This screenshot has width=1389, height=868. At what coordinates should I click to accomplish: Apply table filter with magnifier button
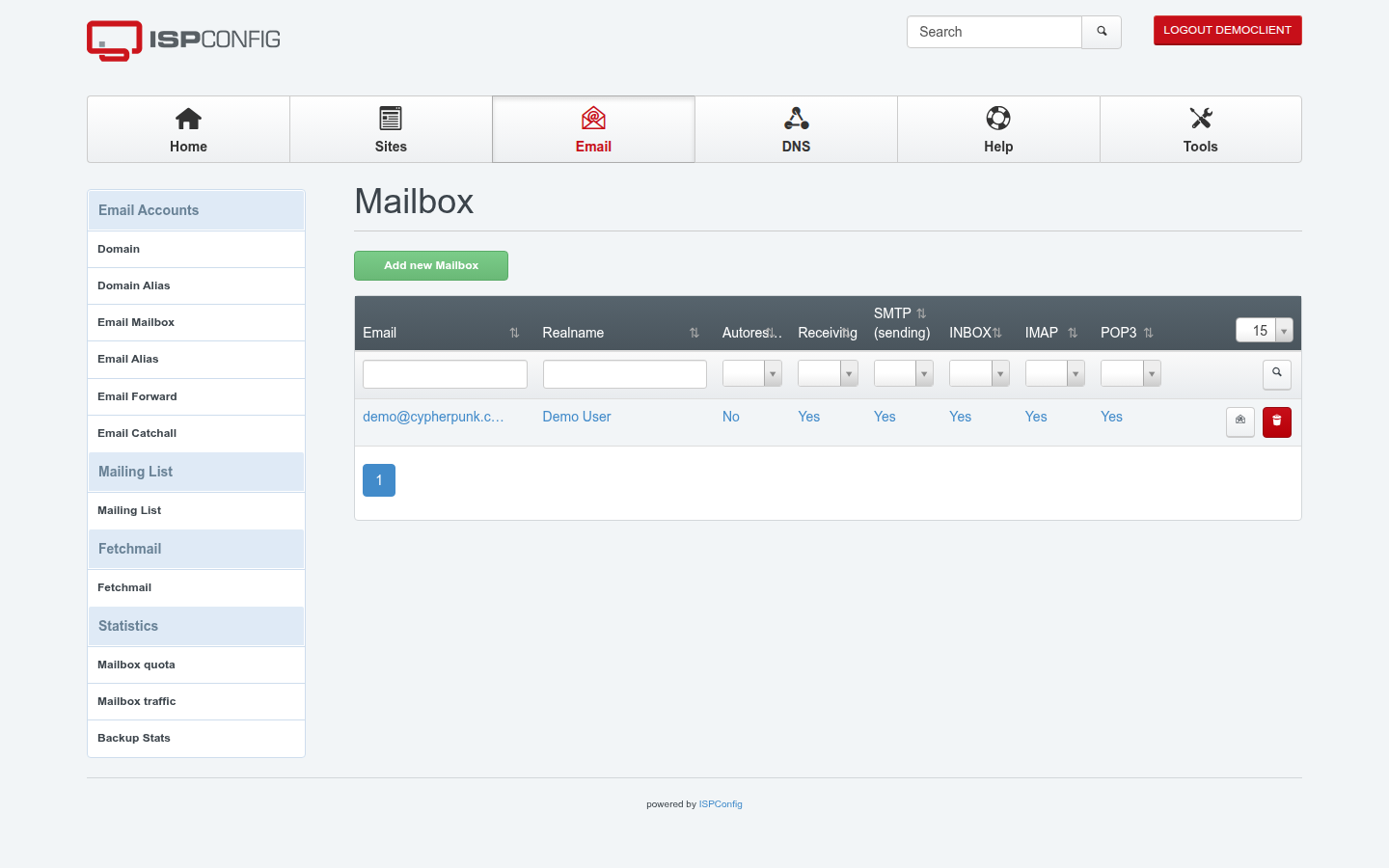1277,373
